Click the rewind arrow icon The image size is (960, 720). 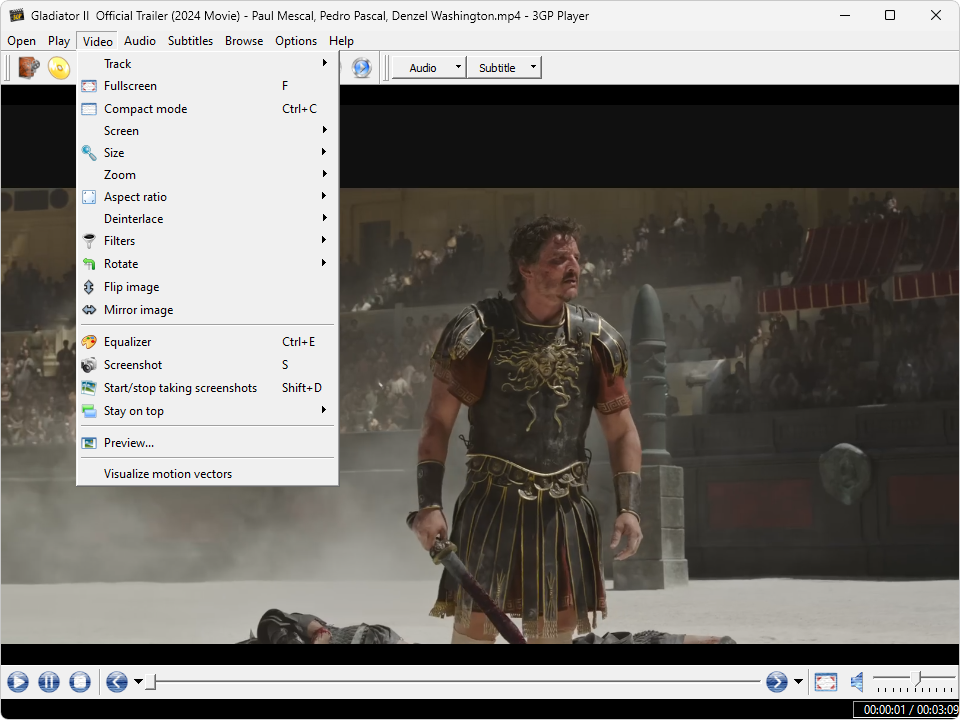click(116, 682)
